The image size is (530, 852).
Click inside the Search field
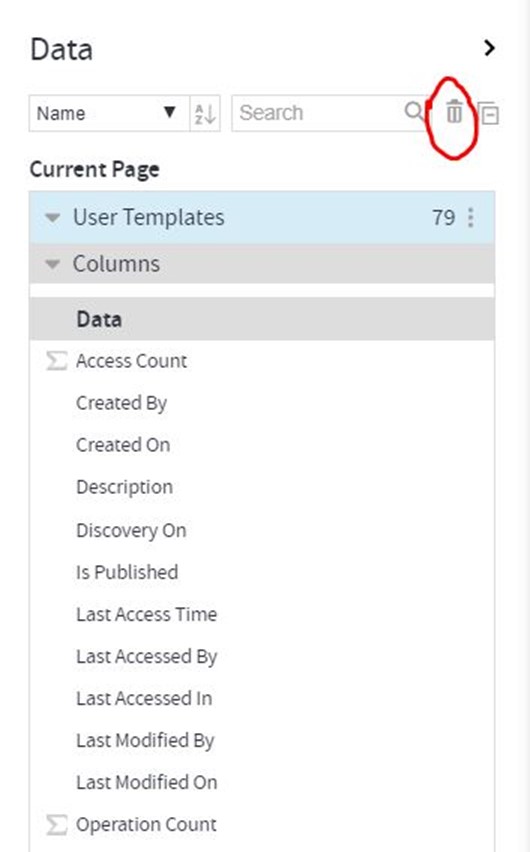click(x=321, y=113)
